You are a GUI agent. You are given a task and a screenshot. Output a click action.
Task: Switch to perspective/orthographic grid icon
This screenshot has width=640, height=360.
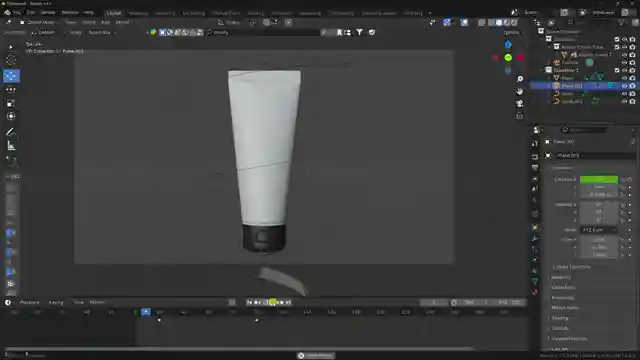pyautogui.click(x=519, y=116)
